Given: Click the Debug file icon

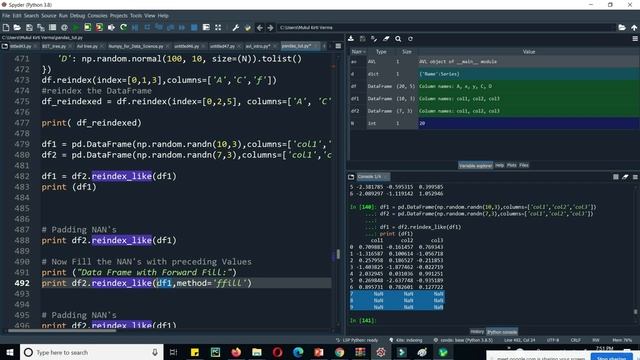Looking at the screenshot, I should (x=135, y=27).
